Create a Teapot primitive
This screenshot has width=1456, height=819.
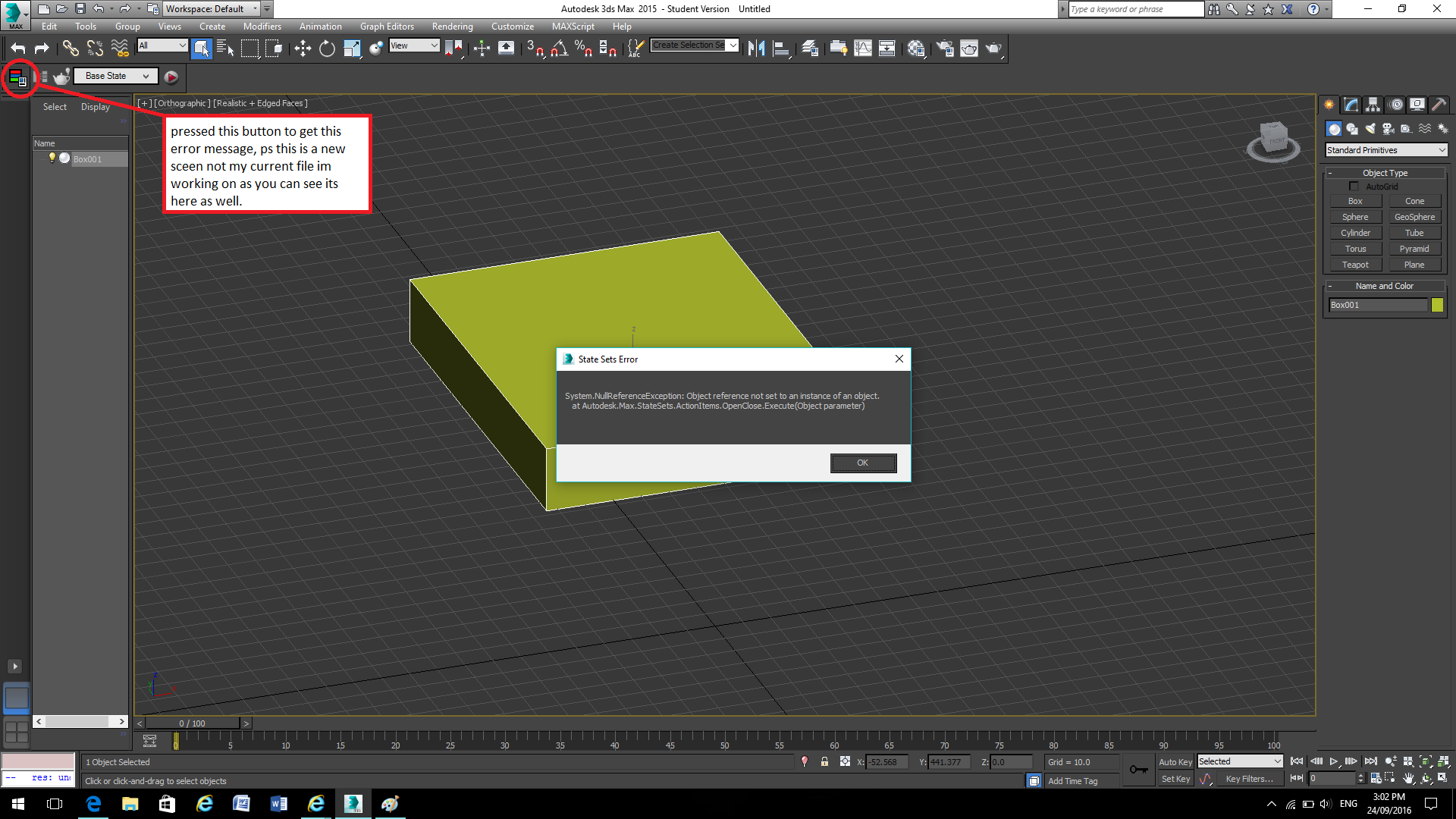pyautogui.click(x=1355, y=264)
